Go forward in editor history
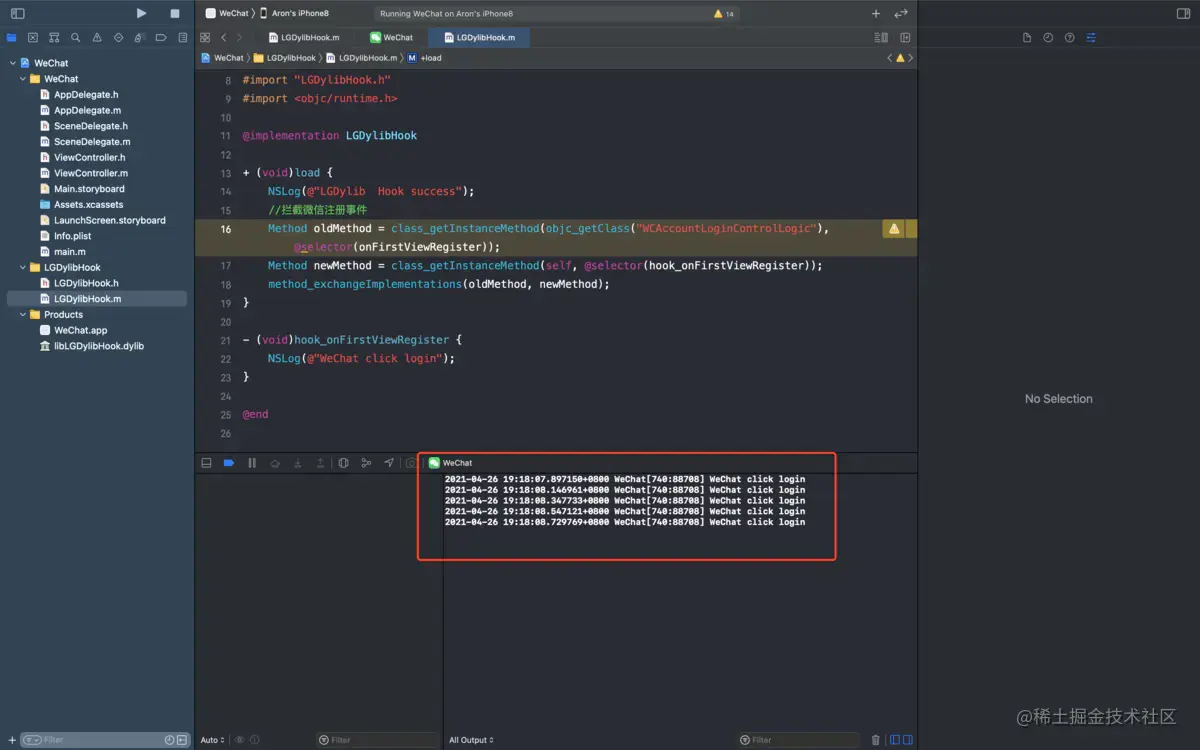The image size is (1200, 750). tap(239, 37)
